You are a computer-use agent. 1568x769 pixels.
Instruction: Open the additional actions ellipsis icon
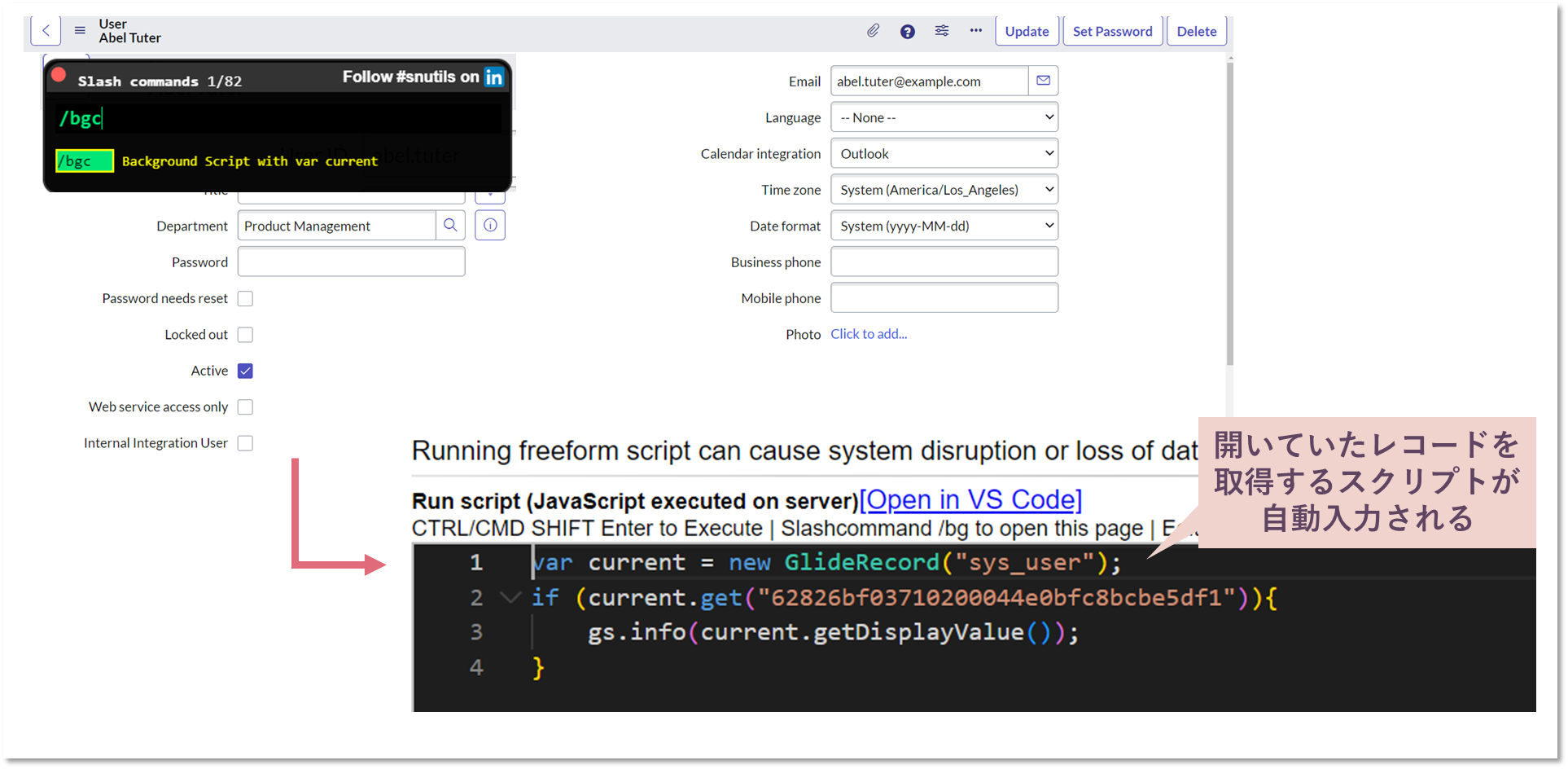pyautogui.click(x=976, y=30)
